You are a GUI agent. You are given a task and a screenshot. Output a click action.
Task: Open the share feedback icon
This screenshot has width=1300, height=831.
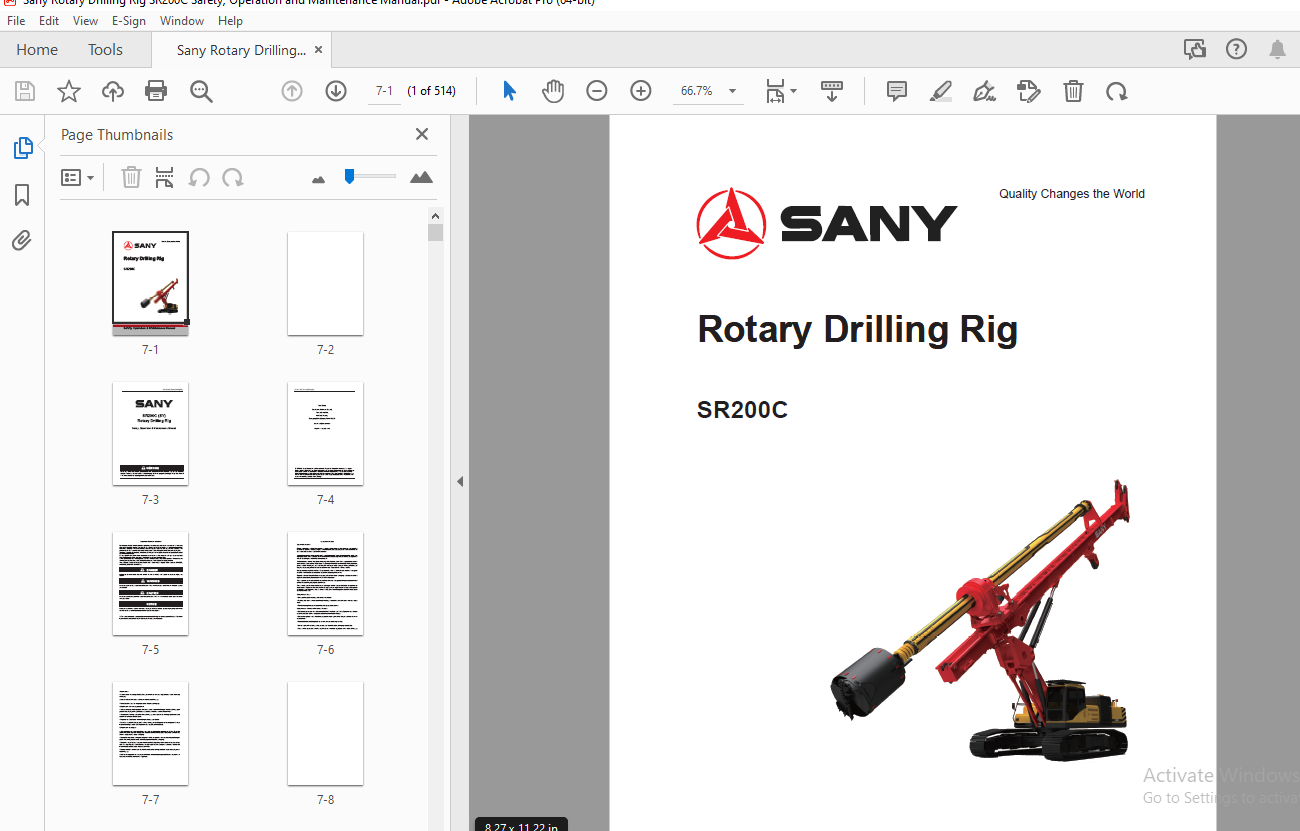pos(1194,49)
